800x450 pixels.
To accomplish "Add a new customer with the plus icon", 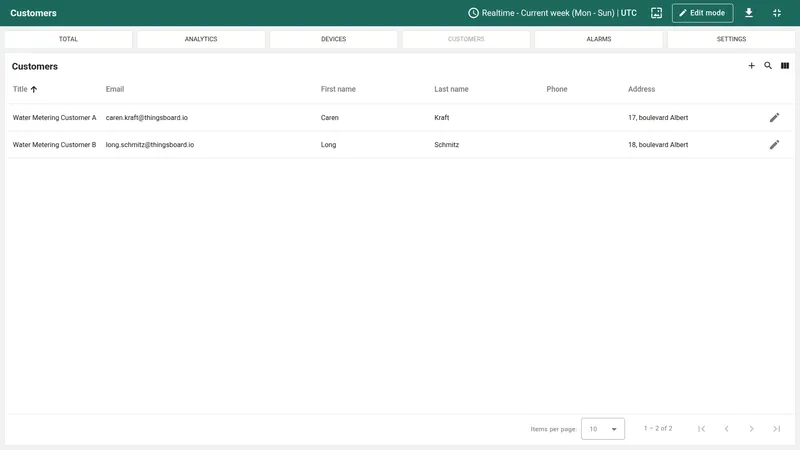I will (751, 65).
